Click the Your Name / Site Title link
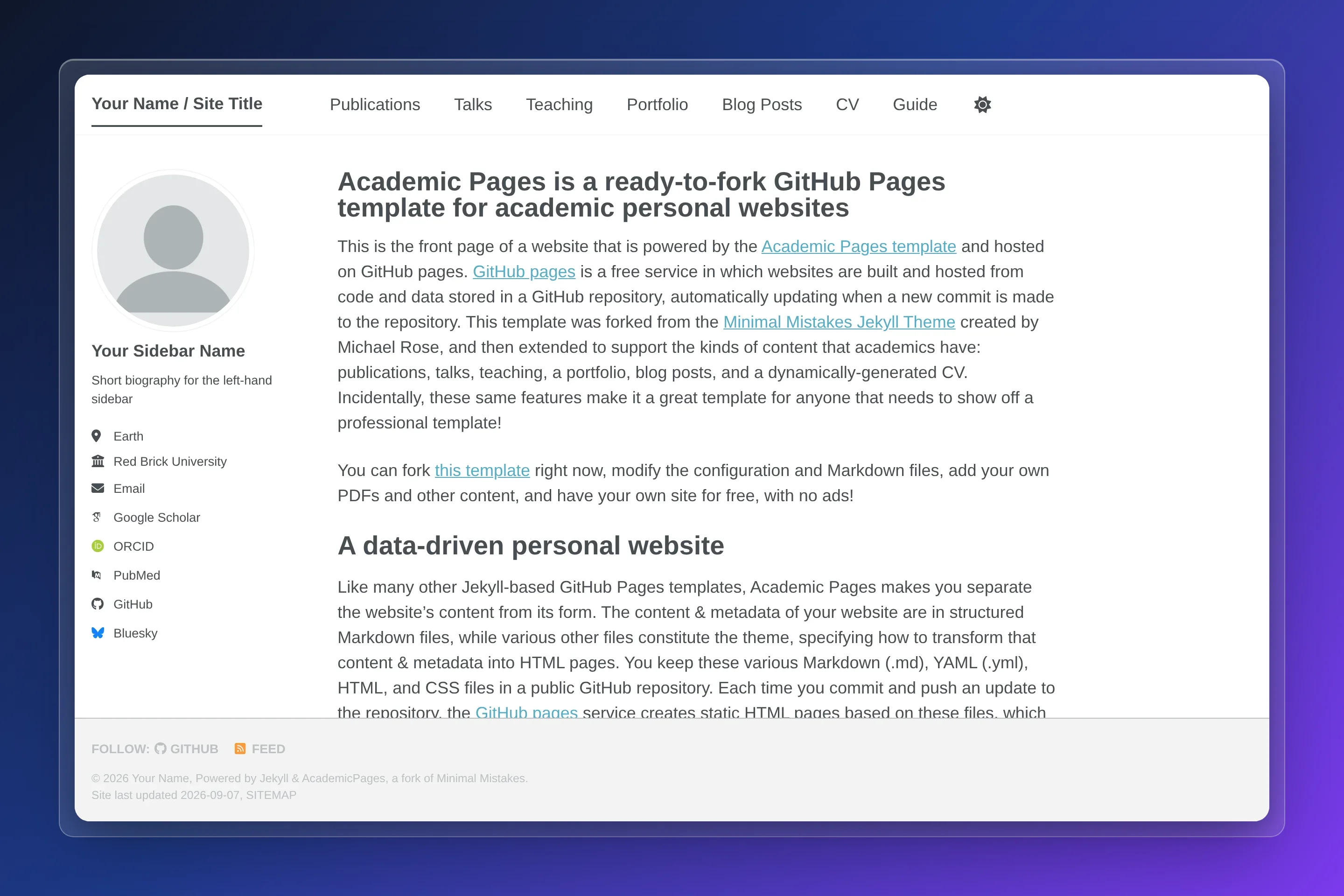1344x896 pixels. [x=176, y=104]
